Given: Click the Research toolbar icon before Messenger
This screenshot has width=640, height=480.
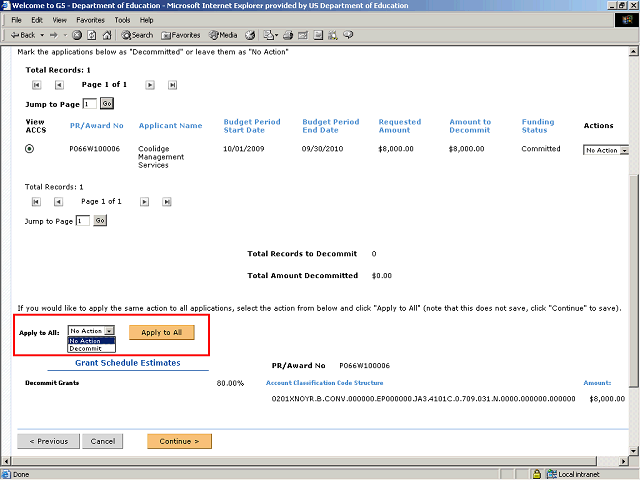Looking at the screenshot, I should 333,35.
